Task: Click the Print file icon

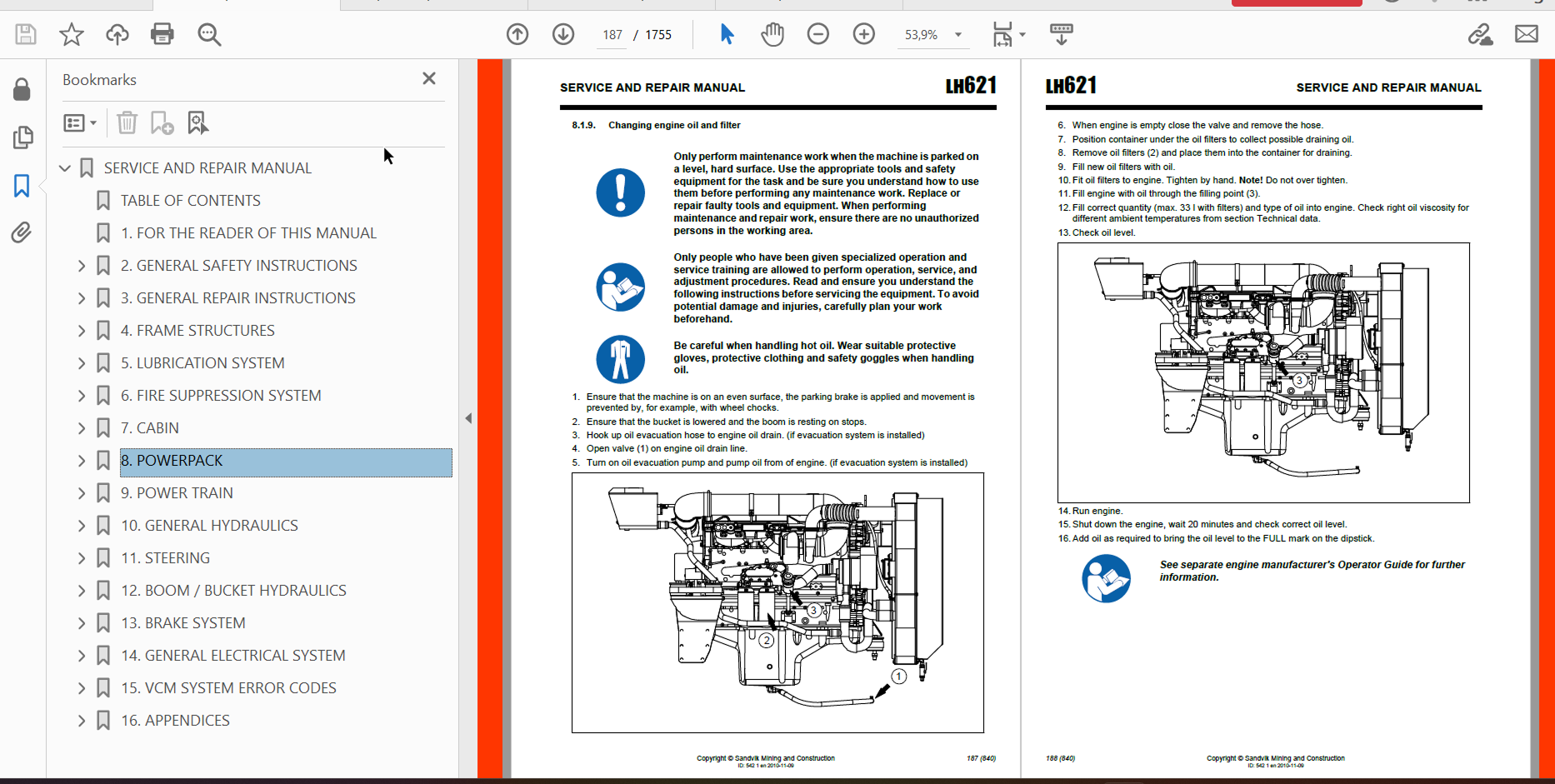Action: pyautogui.click(x=162, y=34)
